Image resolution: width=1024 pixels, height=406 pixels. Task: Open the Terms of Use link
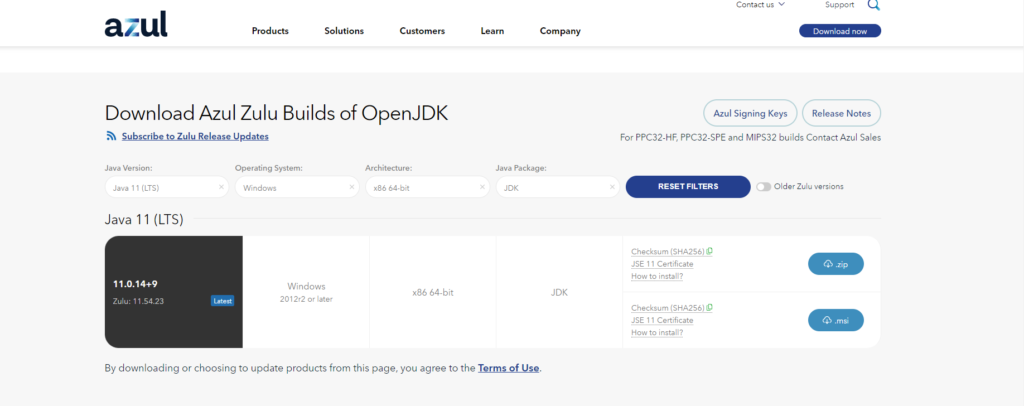click(509, 368)
